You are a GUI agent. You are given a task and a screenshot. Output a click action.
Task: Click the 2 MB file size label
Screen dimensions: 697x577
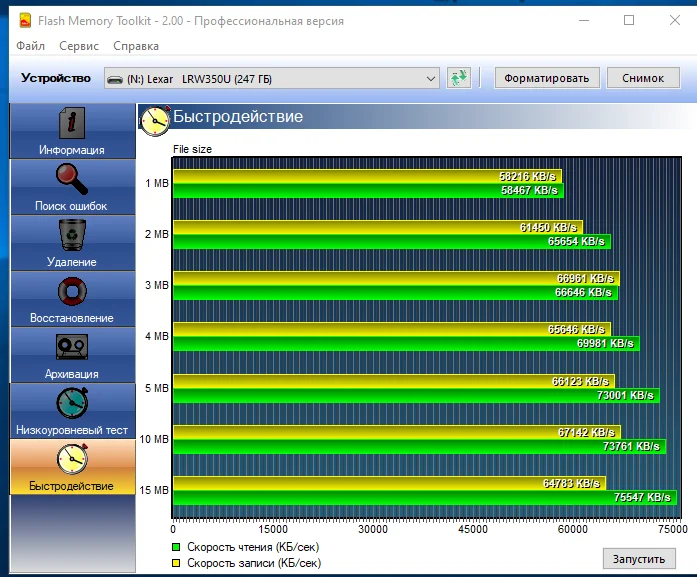[157, 234]
